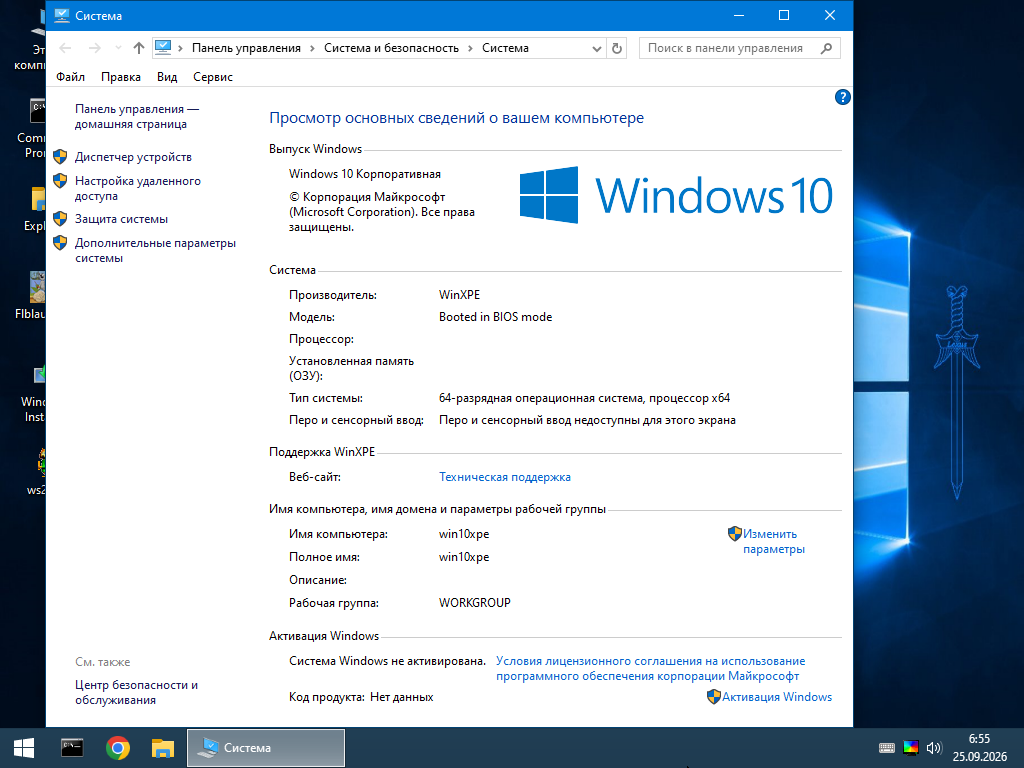1024x768 pixels.
Task: Click the Forward navigation arrow
Action: (95, 48)
